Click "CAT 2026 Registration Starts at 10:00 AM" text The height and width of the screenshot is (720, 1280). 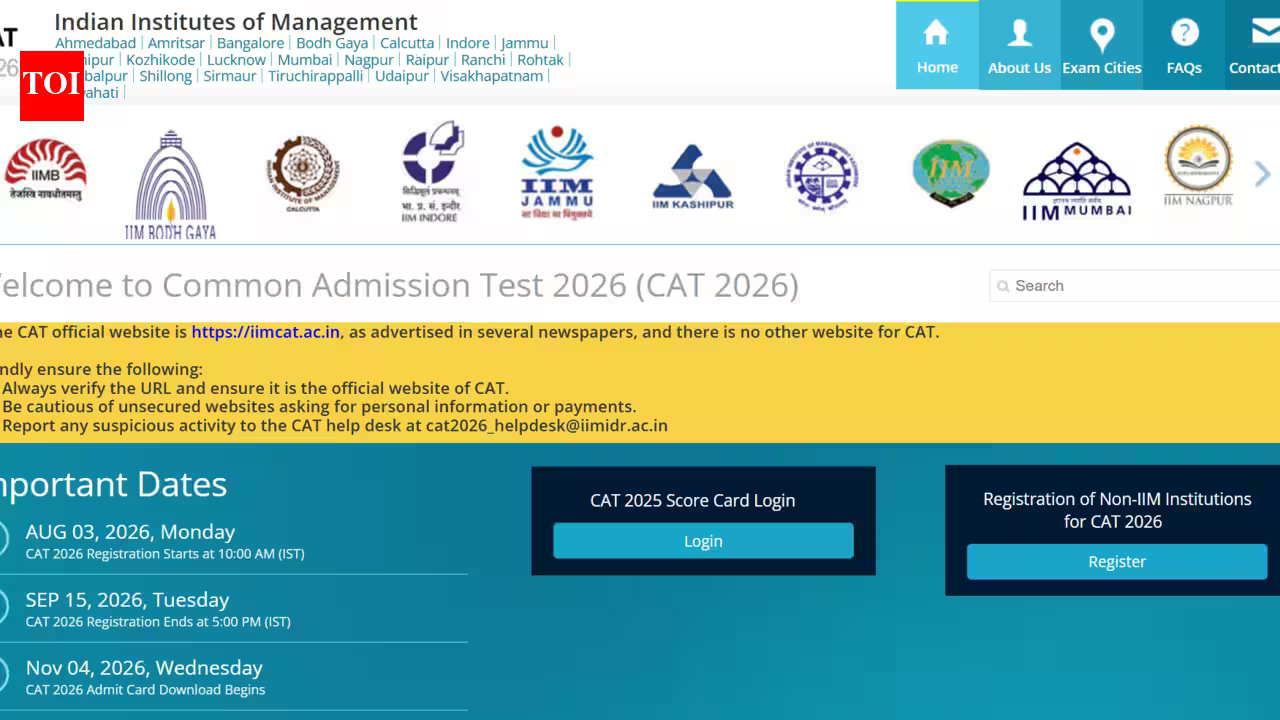(x=165, y=554)
